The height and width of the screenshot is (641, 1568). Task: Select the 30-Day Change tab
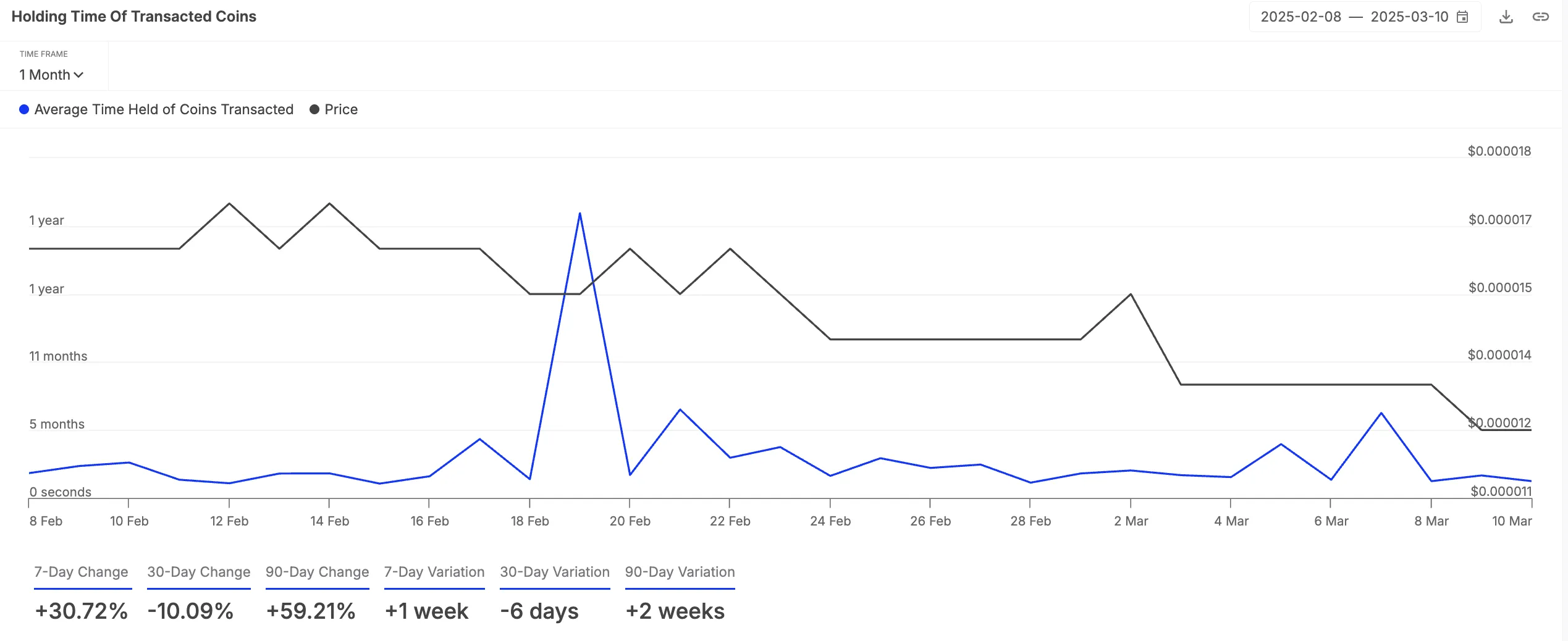click(x=198, y=572)
